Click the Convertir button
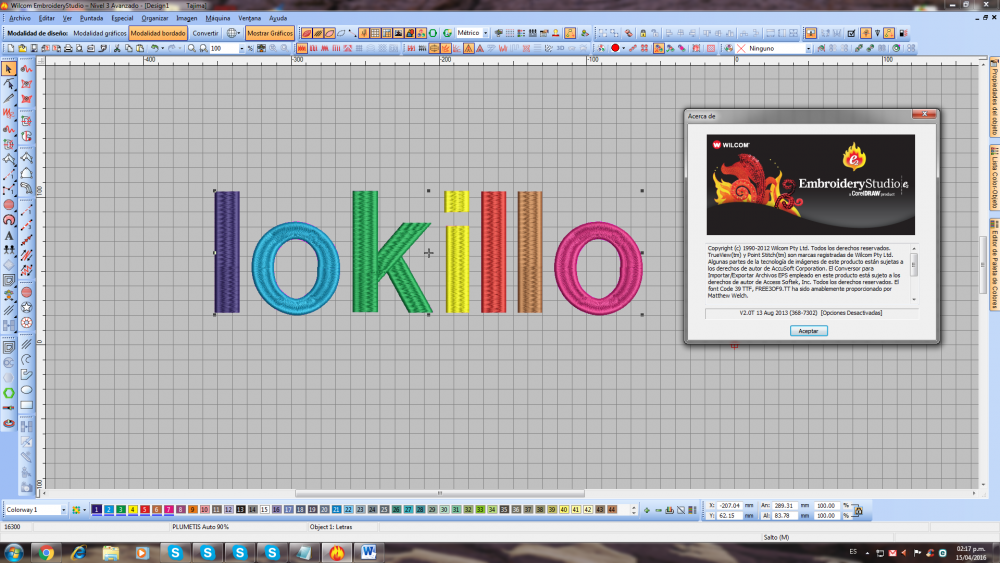The width and height of the screenshot is (1000, 563). point(205,33)
